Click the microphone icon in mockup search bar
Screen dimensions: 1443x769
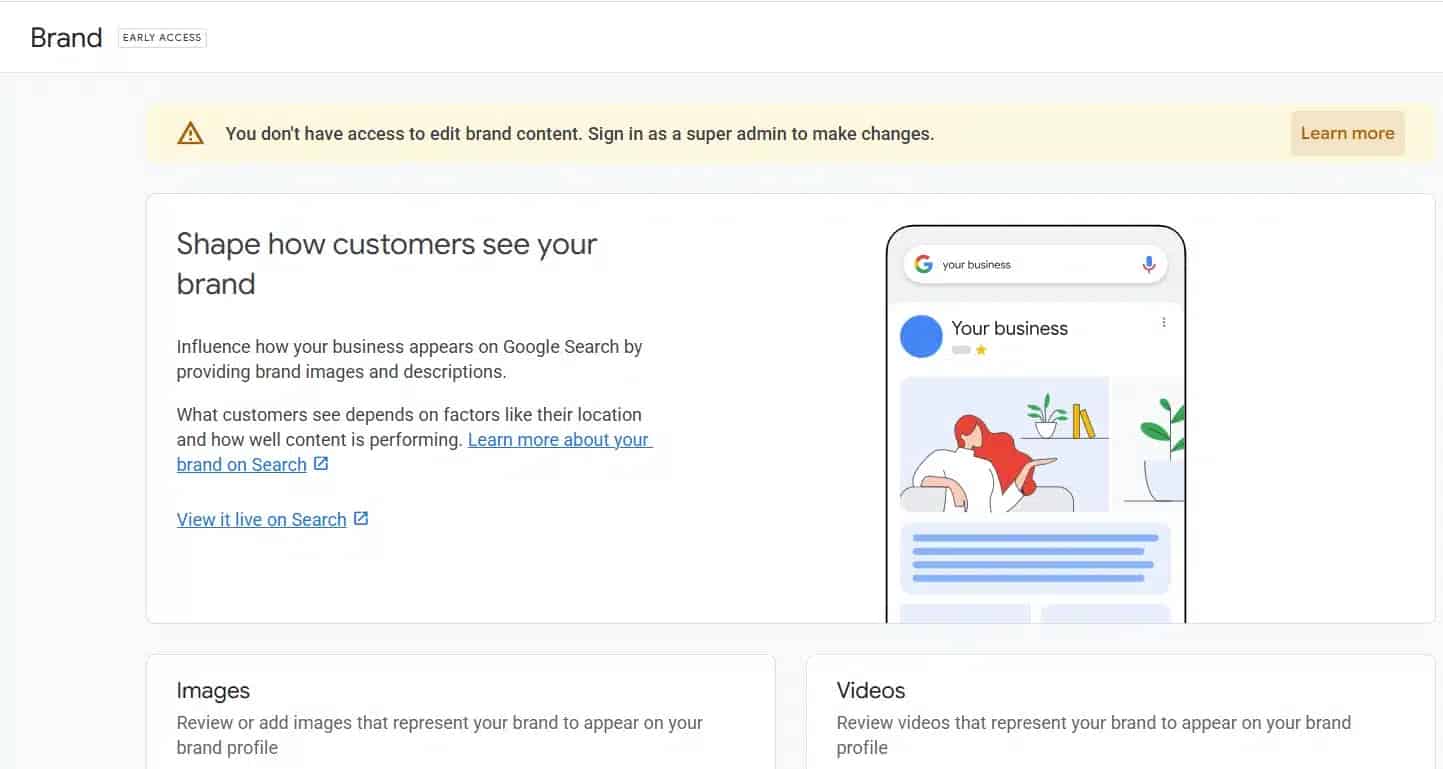pos(1148,264)
